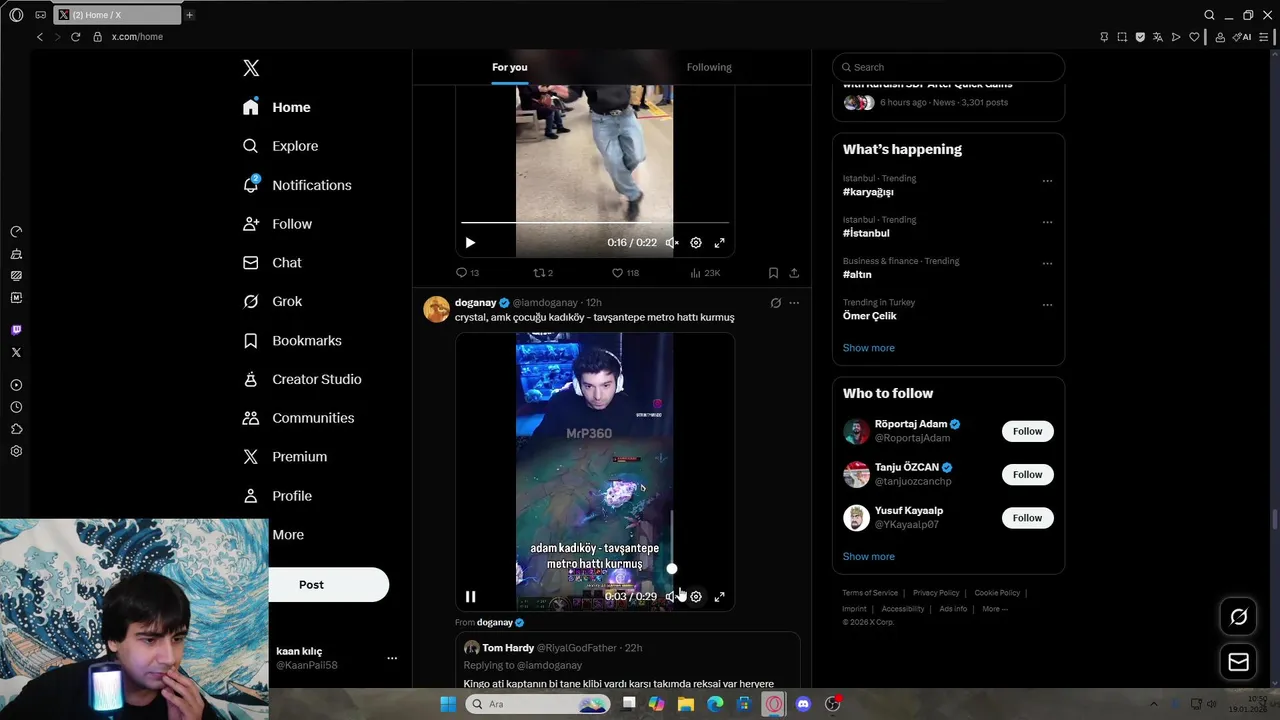This screenshot has width=1280, height=720.
Task: Open account menu for kaan kılıç
Action: [x=392, y=658]
